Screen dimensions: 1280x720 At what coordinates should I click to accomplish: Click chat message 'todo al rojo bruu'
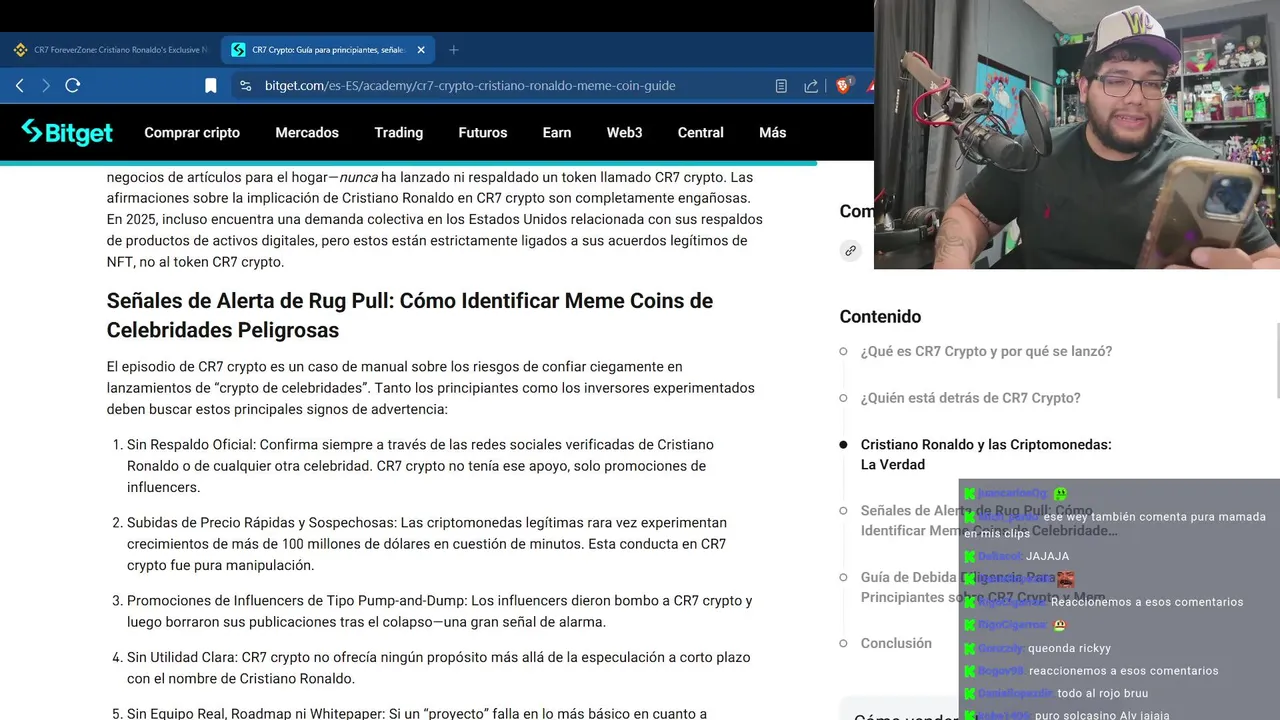[1102, 693]
